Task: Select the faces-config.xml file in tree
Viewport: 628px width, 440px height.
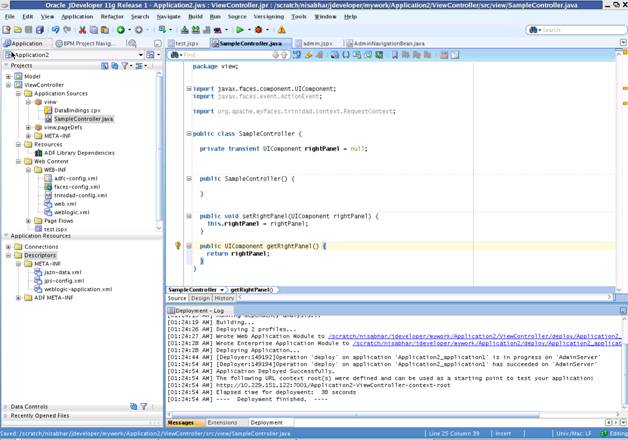Action: [x=75, y=186]
